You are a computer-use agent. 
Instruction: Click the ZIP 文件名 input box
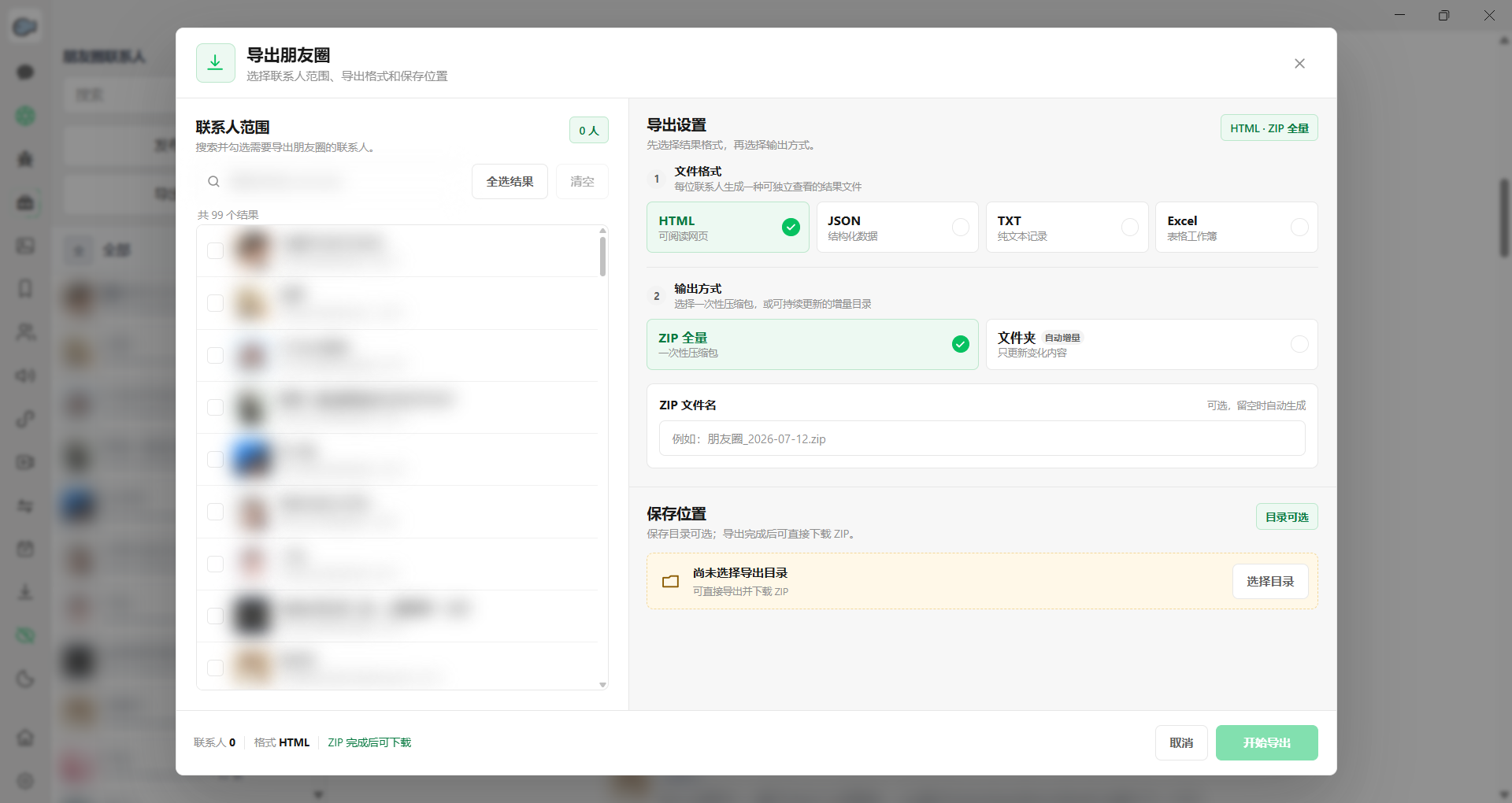(982, 439)
